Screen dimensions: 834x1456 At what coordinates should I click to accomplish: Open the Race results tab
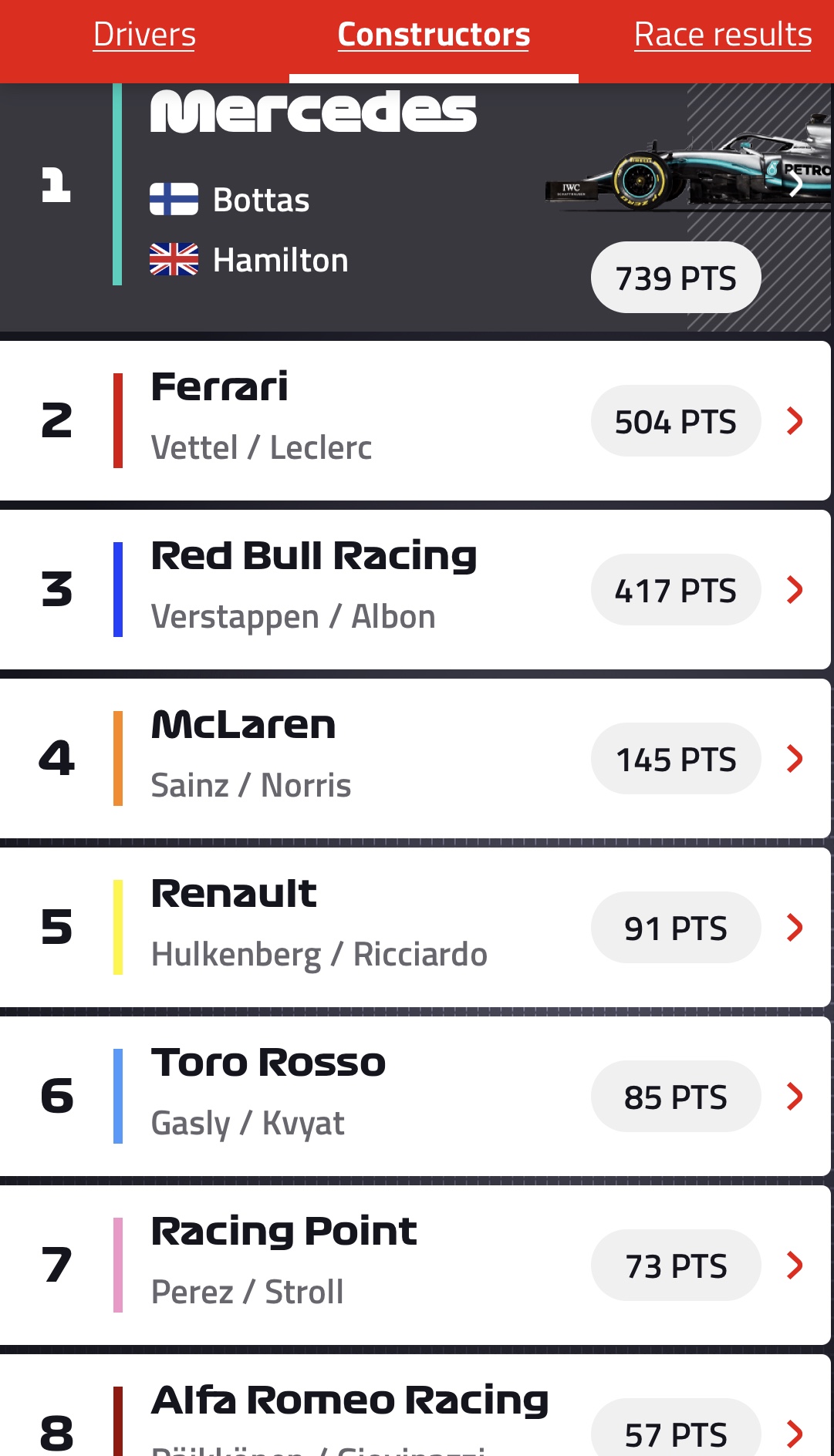(722, 35)
